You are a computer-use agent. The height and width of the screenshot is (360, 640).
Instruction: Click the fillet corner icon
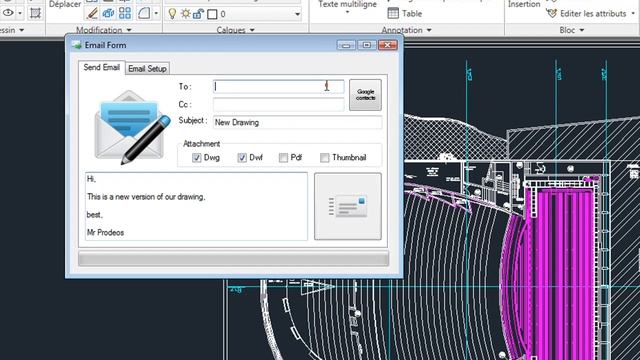click(x=144, y=13)
